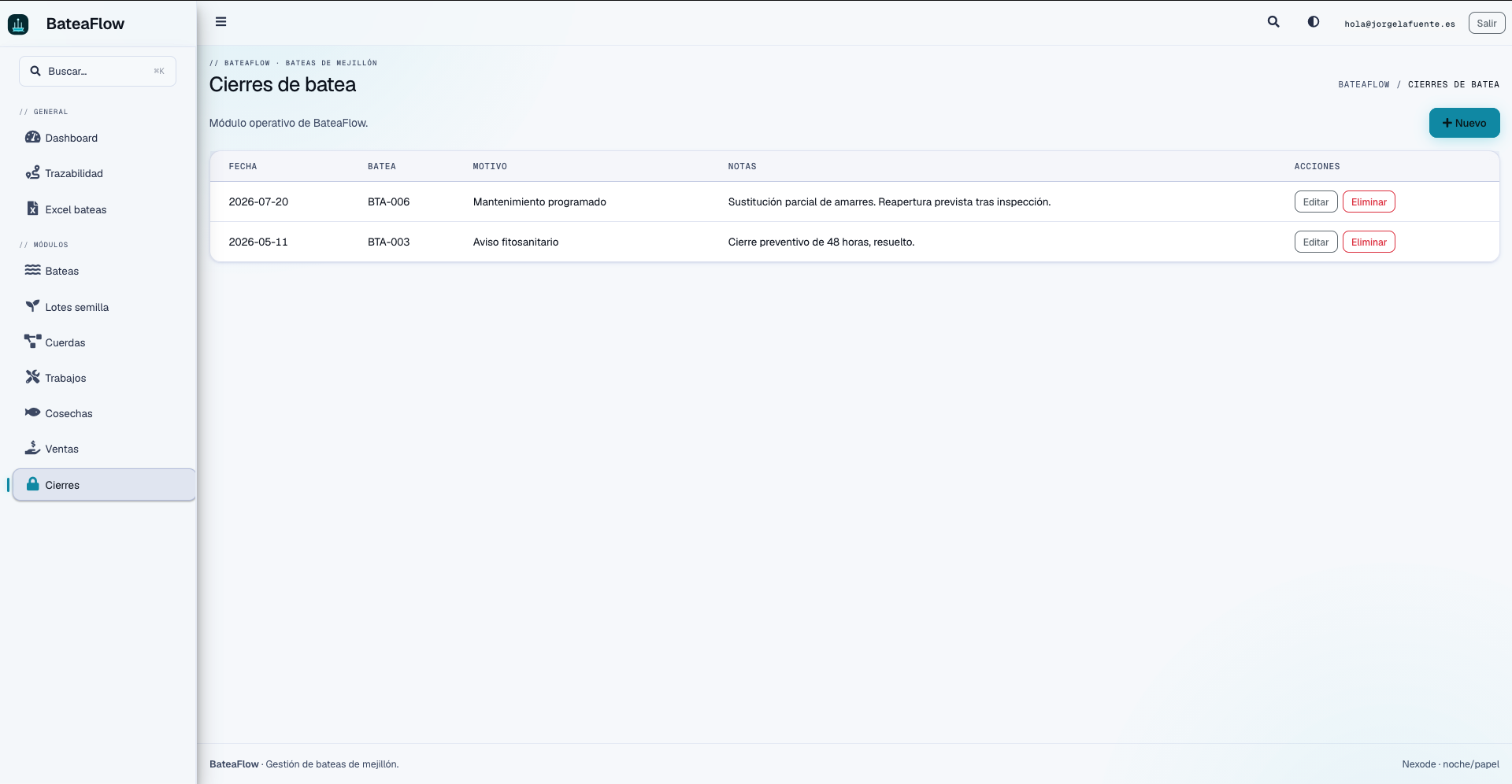Viewport: 1512px width, 784px height.
Task: Toggle dark/light theme contrast icon
Action: click(x=1314, y=22)
